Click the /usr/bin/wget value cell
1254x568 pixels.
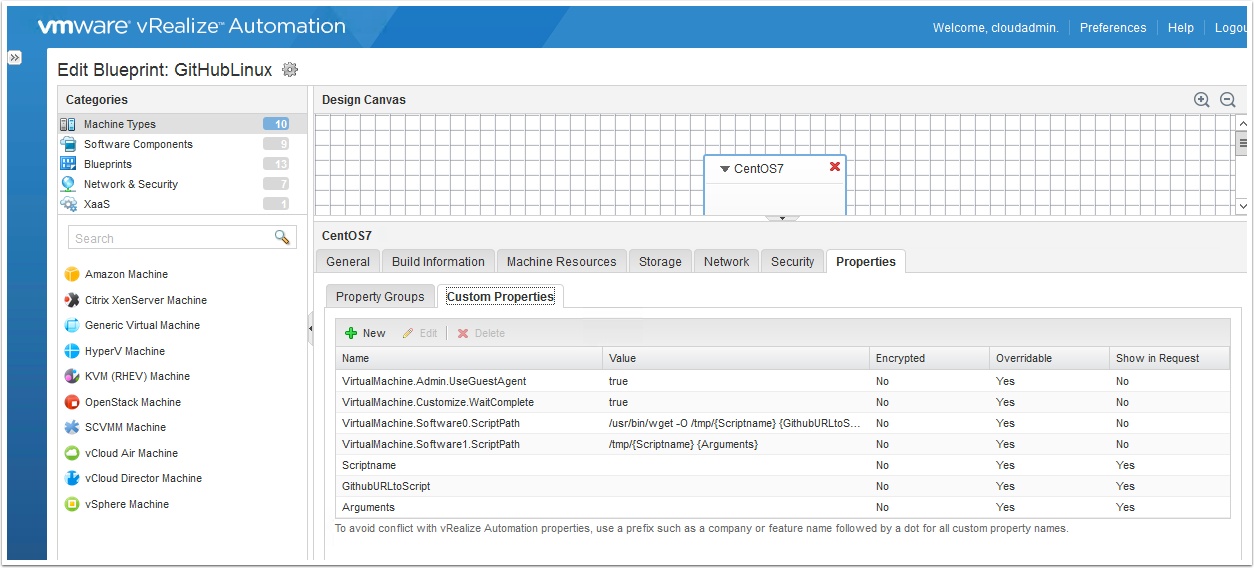click(736, 423)
